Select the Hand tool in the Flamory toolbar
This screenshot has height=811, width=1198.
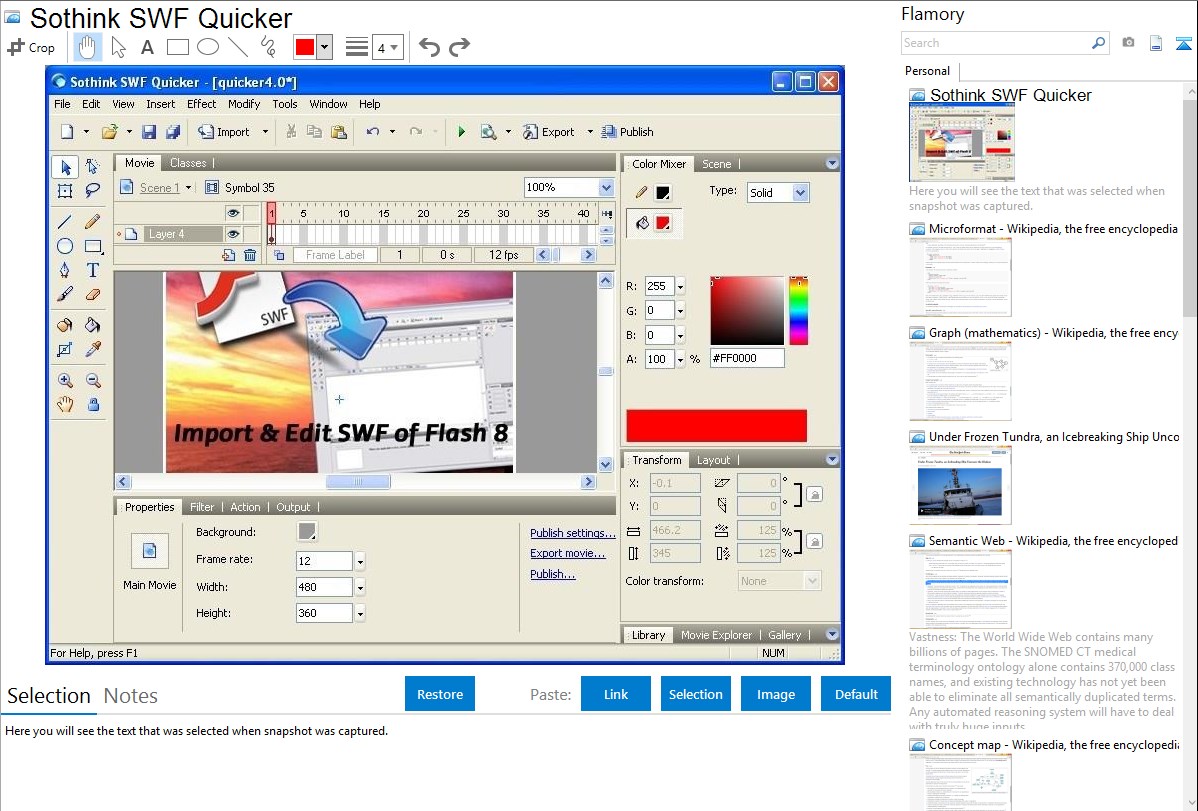(87, 47)
